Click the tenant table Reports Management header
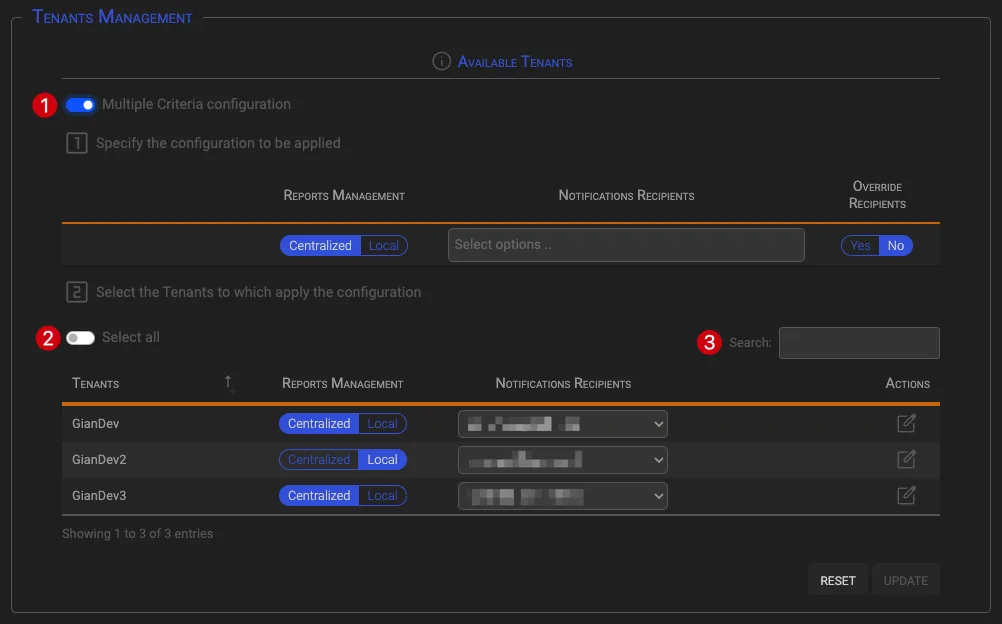Screen dimensions: 1002x624 pyautogui.click(x=343, y=384)
